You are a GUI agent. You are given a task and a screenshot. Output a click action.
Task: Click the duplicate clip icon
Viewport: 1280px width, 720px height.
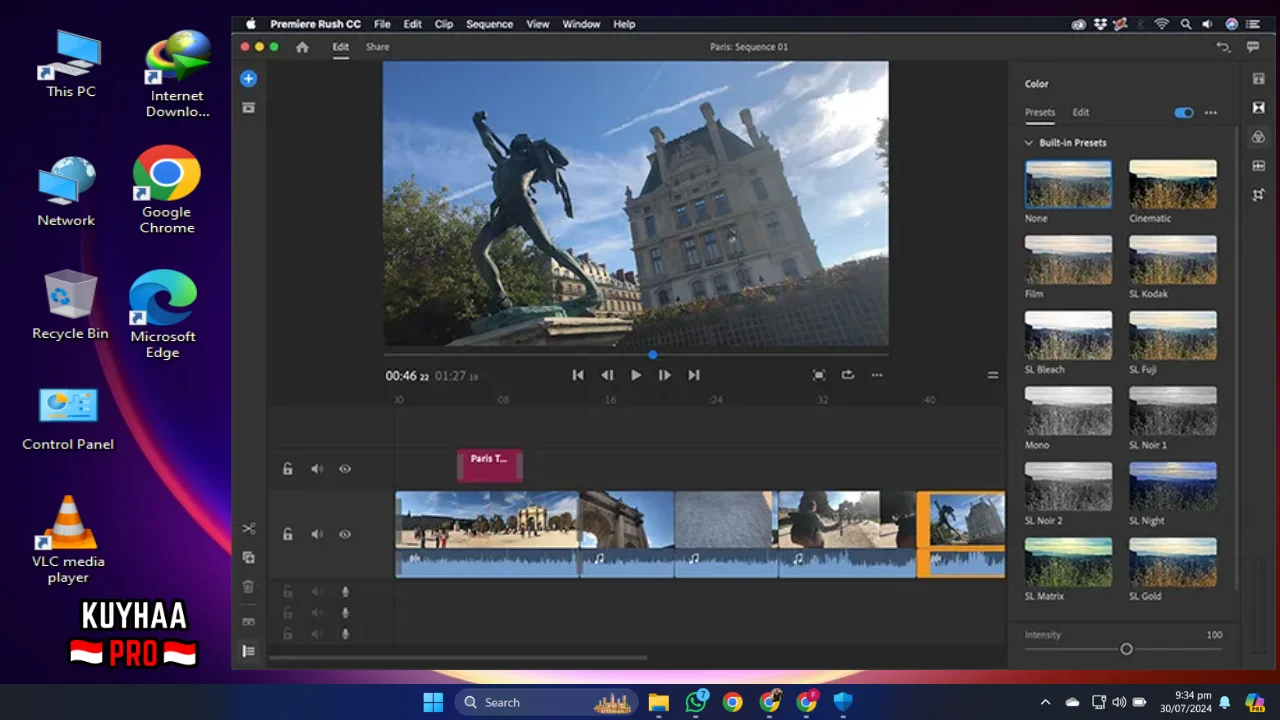pyautogui.click(x=249, y=557)
